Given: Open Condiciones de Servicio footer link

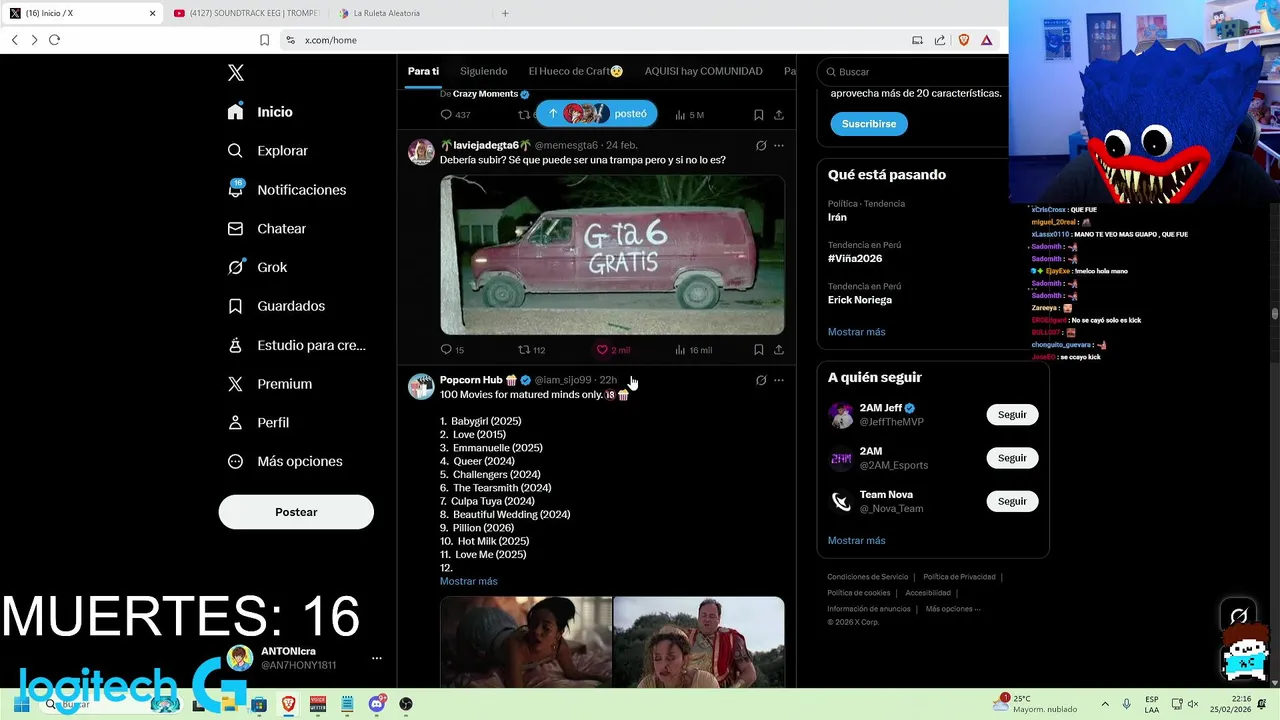Looking at the screenshot, I should (x=868, y=577).
